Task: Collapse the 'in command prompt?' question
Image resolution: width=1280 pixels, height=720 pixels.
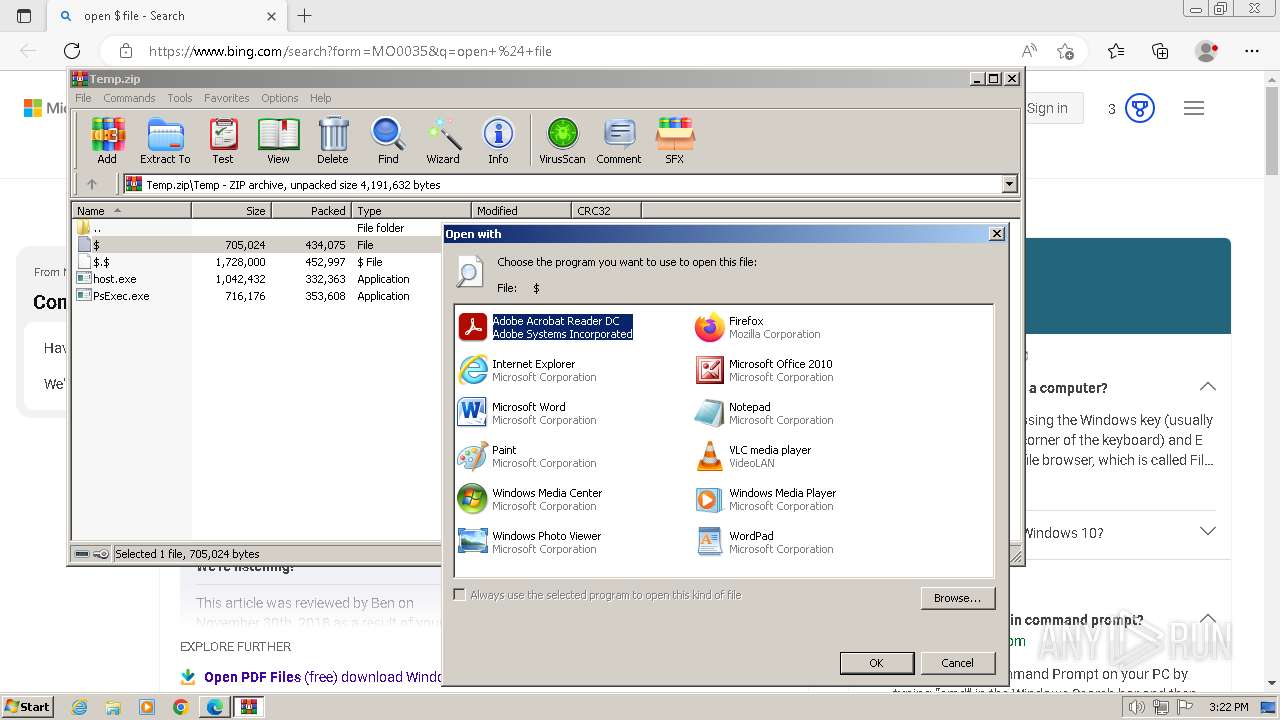Action: click(x=1208, y=620)
